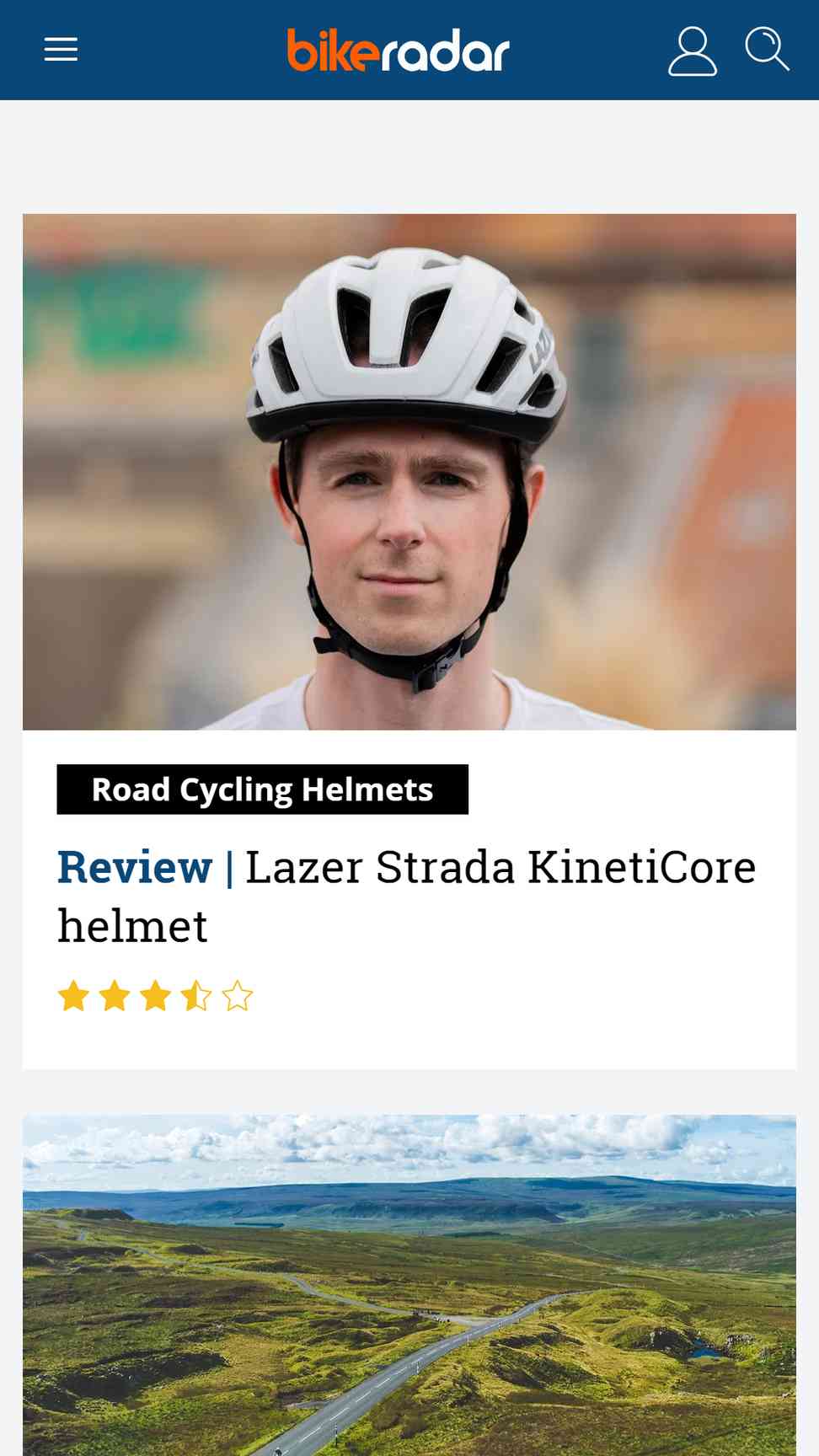This screenshot has width=819, height=1456.
Task: Go to homepage via the bikeradar logo
Action: [398, 50]
